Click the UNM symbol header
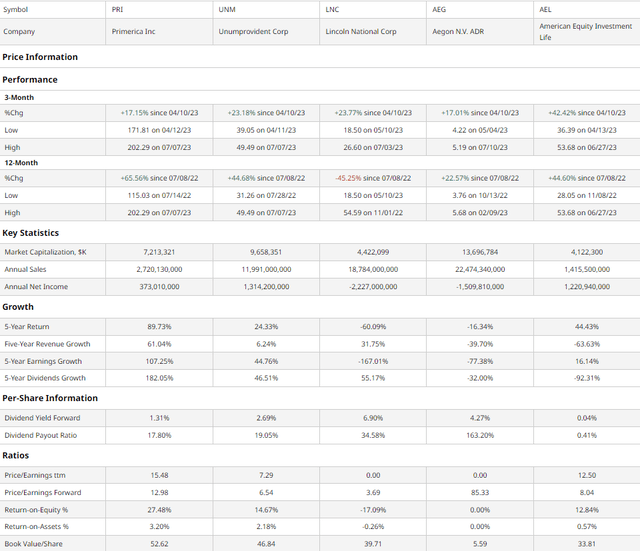The image size is (640, 551). coord(227,9)
